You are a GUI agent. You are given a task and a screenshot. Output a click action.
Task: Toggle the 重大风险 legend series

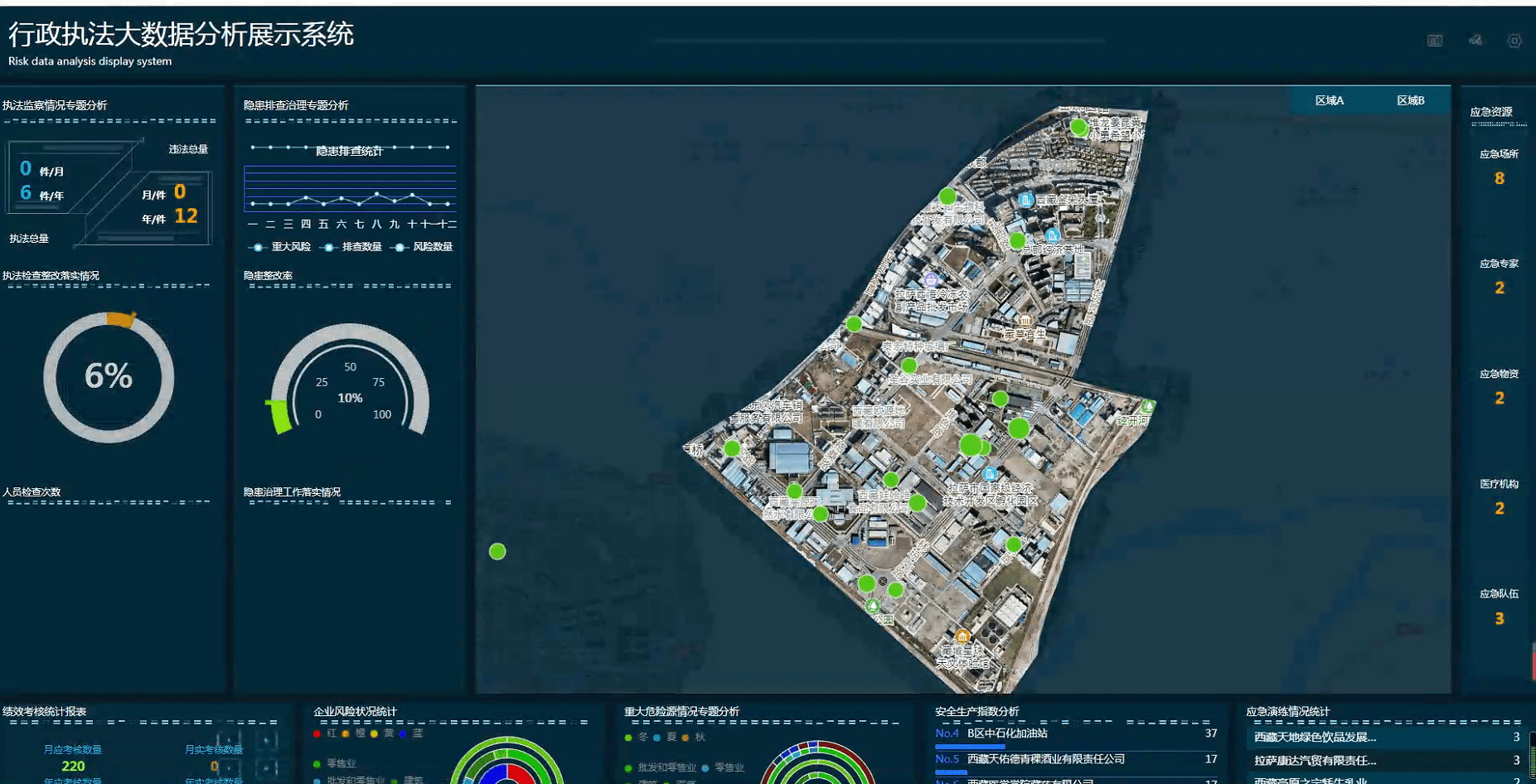coord(279,247)
